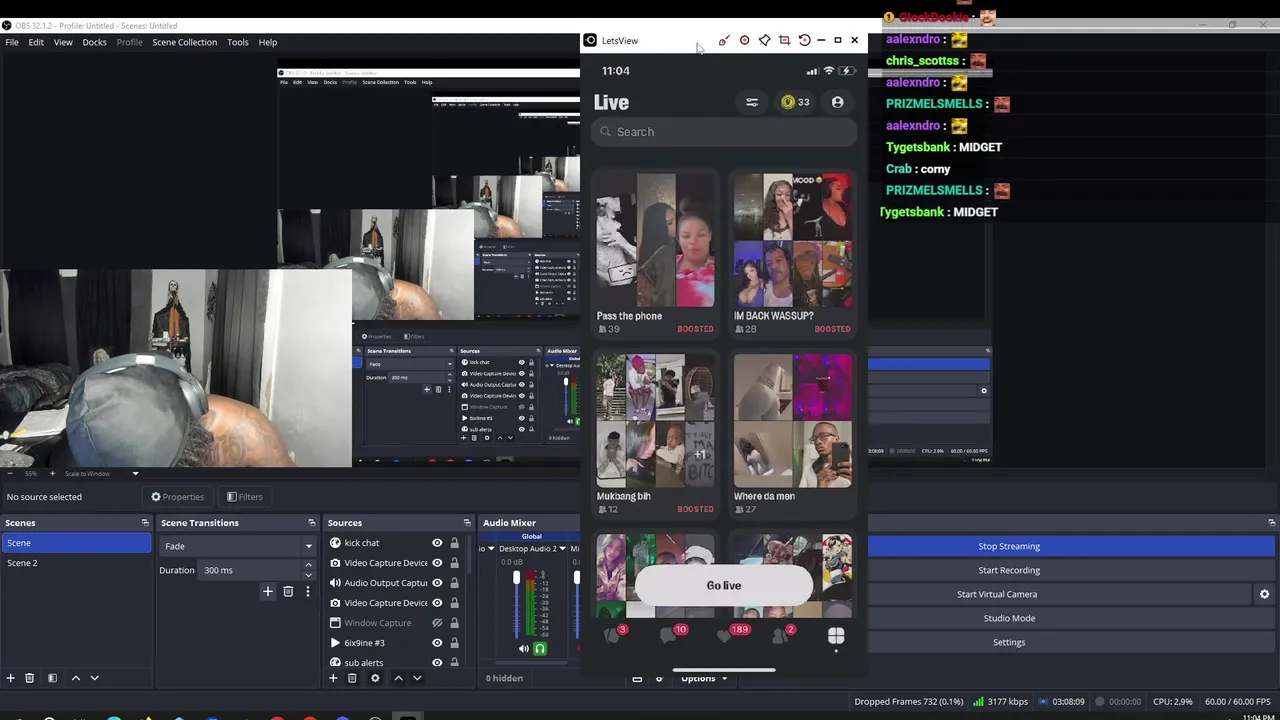The image size is (1280, 720).
Task: Open the Pass the phone live thumbnail
Action: [655, 240]
